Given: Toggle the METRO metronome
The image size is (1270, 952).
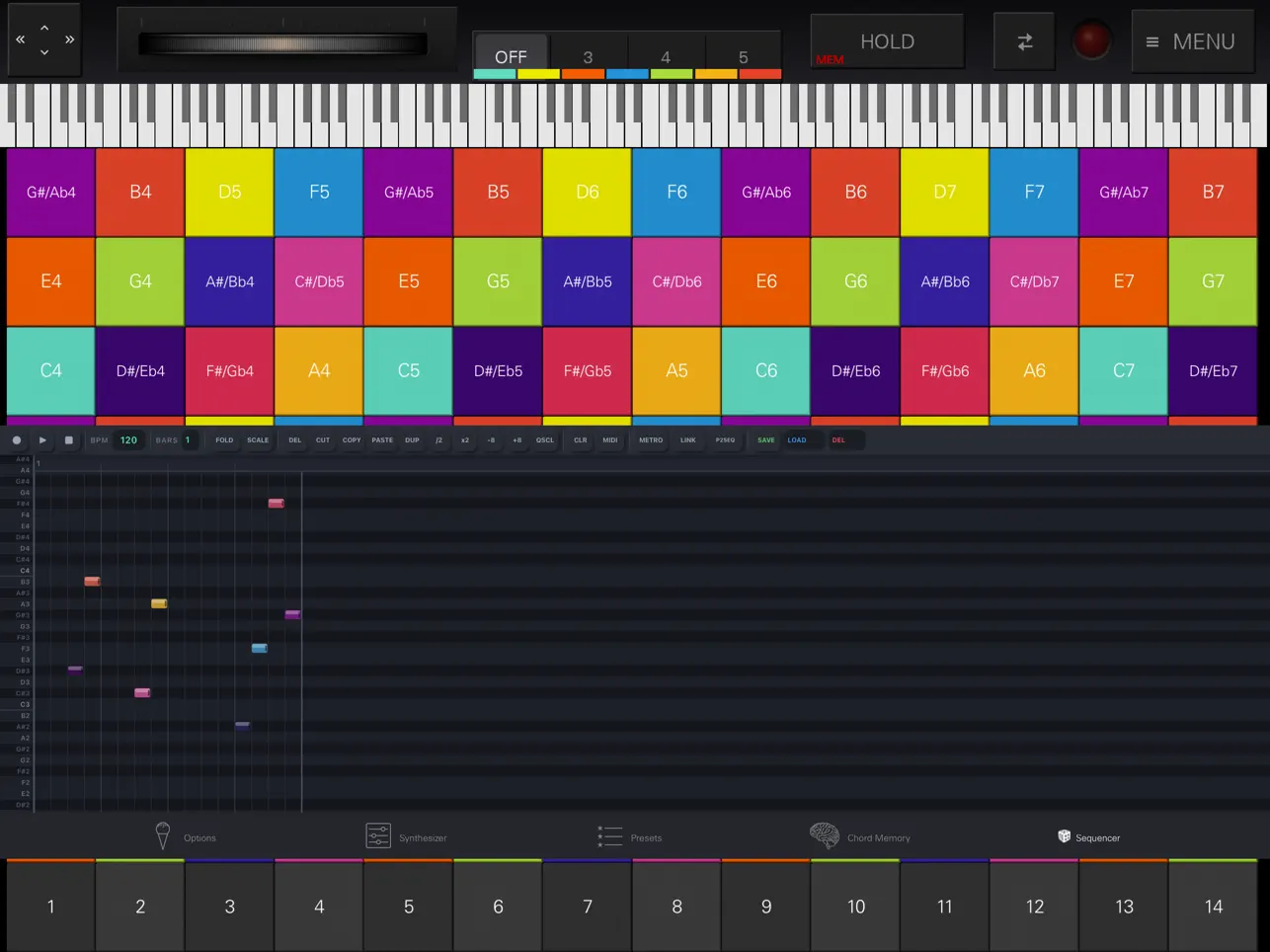Looking at the screenshot, I should [x=651, y=440].
